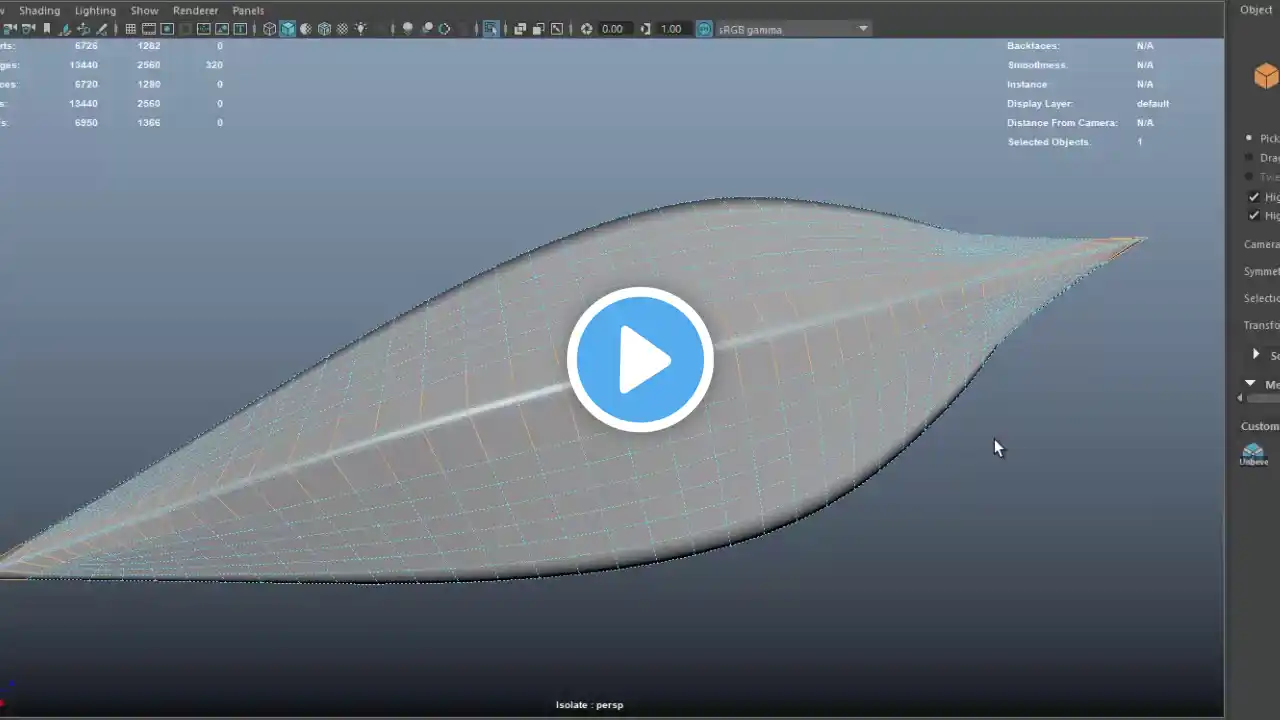Image resolution: width=1280 pixels, height=720 pixels.
Task: Toggle the color management view transform icon
Action: click(x=704, y=29)
